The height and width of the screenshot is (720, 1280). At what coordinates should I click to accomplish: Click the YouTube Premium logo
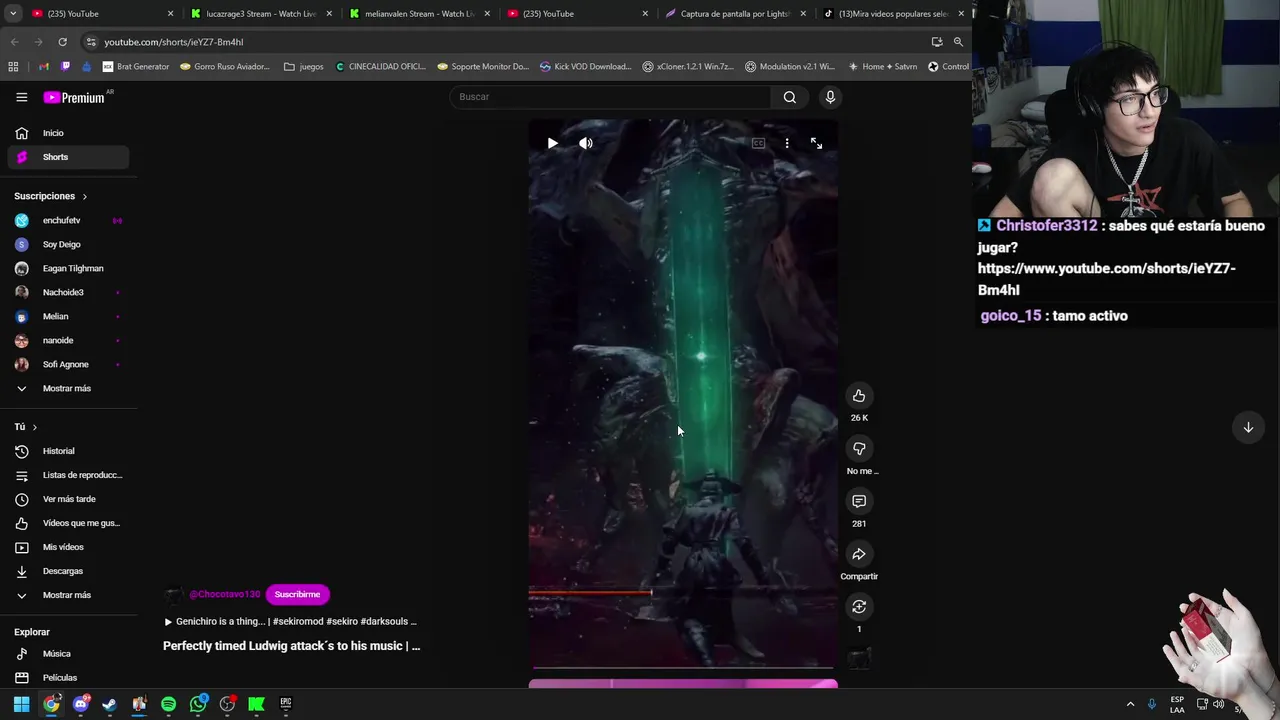tap(74, 97)
